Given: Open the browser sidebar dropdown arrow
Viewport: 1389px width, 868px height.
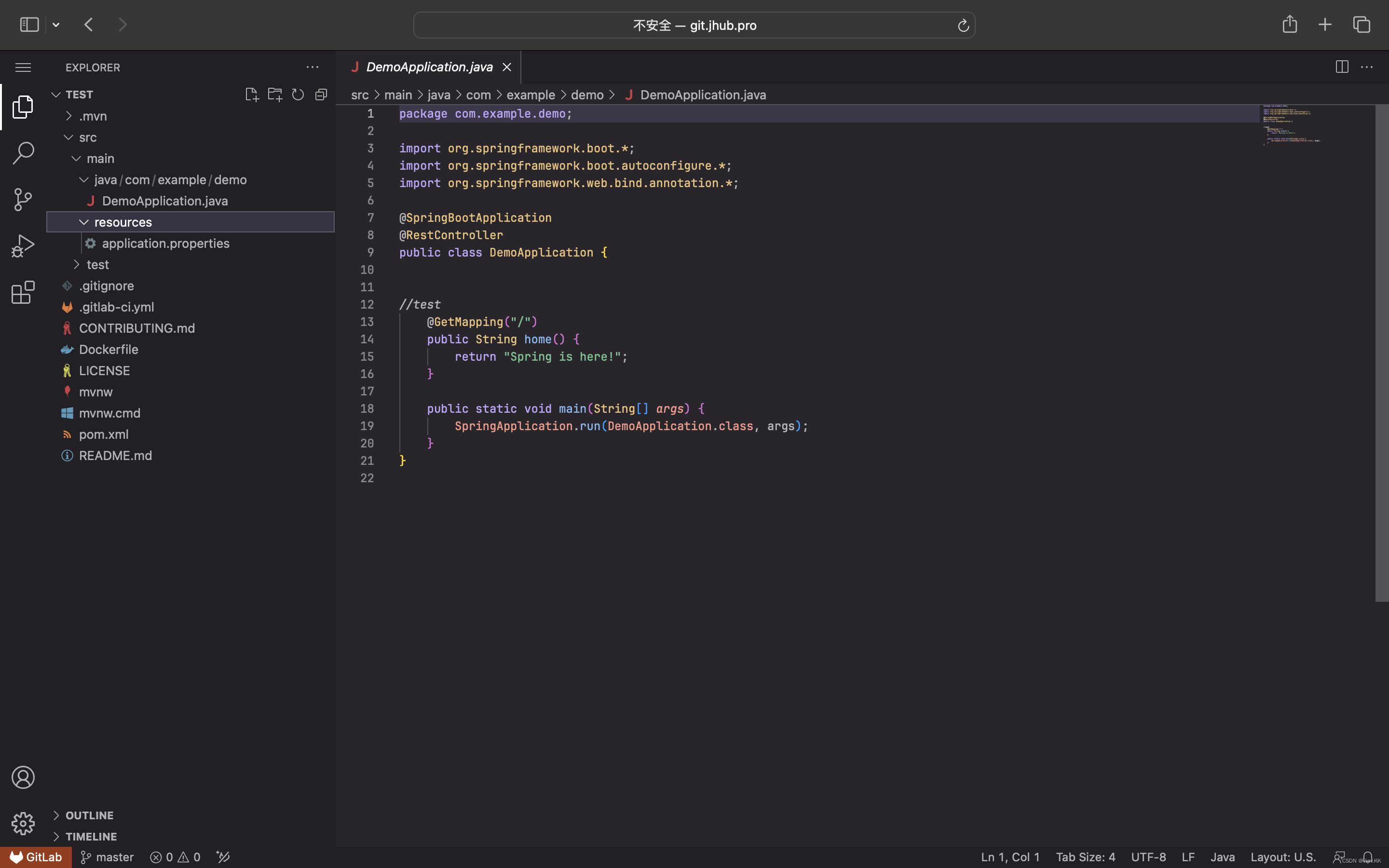Looking at the screenshot, I should pos(56,25).
